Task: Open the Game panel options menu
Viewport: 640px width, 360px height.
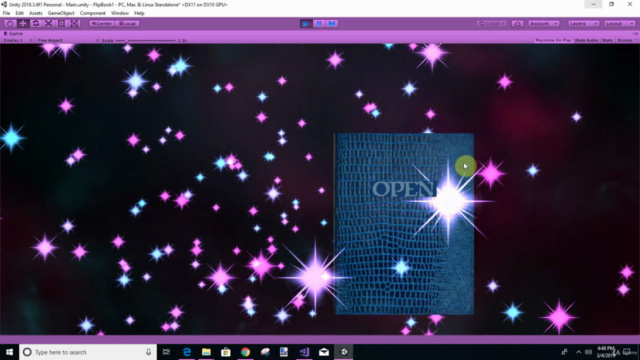Action: click(635, 33)
